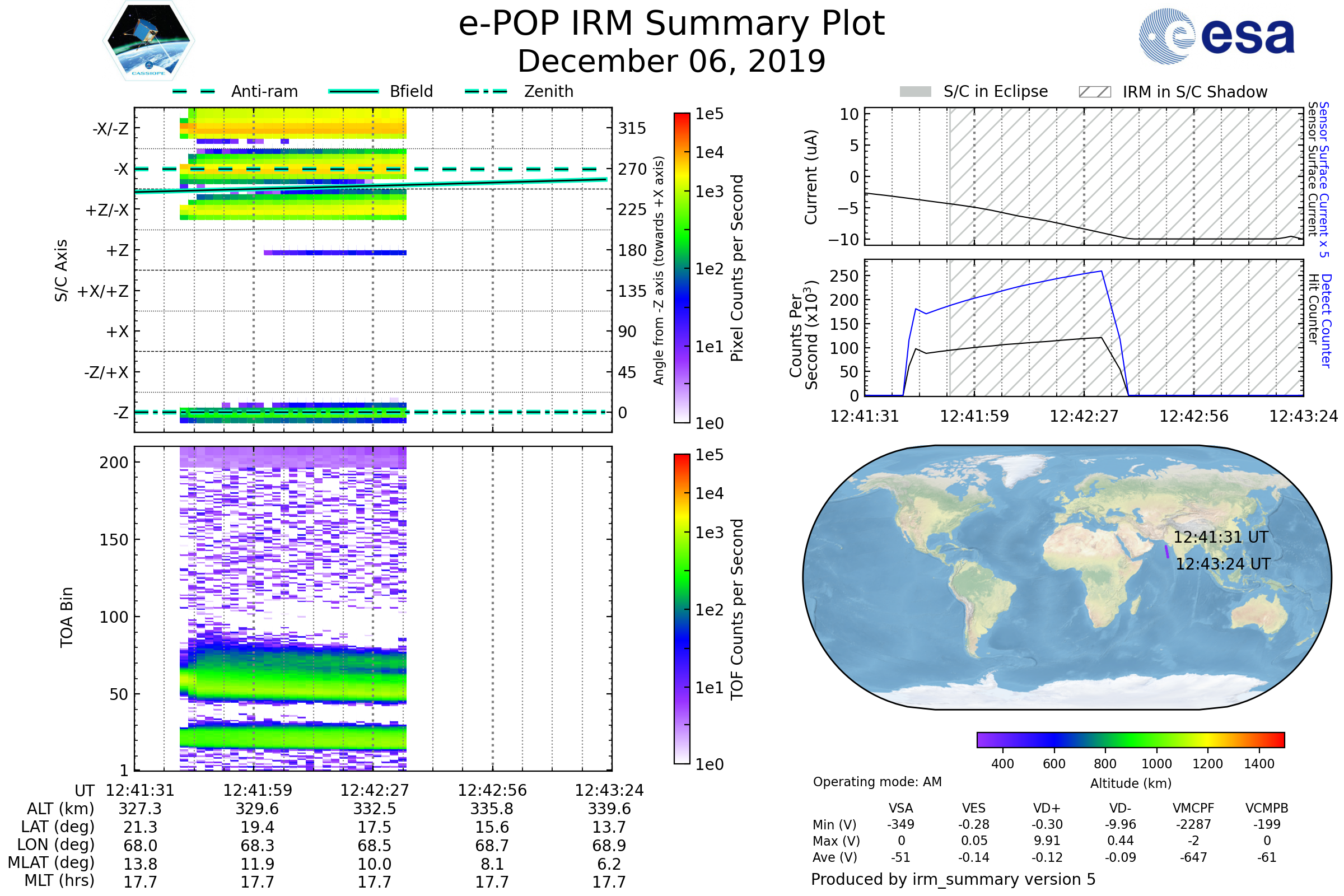1344x896 pixels.
Task: Click the Zenith dash-dot legend line
Action: [x=486, y=91]
